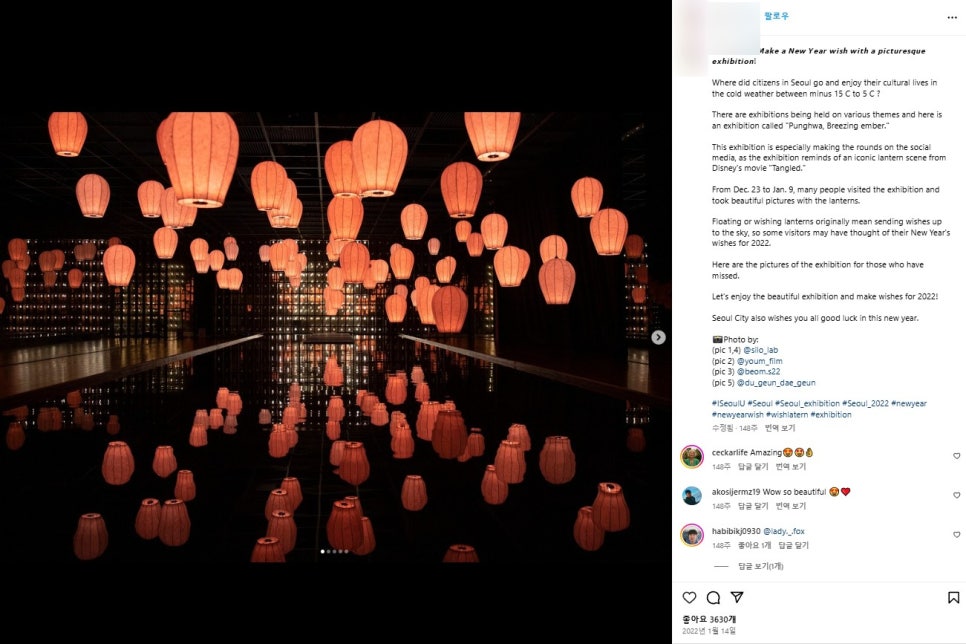966x644 pixels.
Task: Open the comment bubble icon
Action: (713, 597)
